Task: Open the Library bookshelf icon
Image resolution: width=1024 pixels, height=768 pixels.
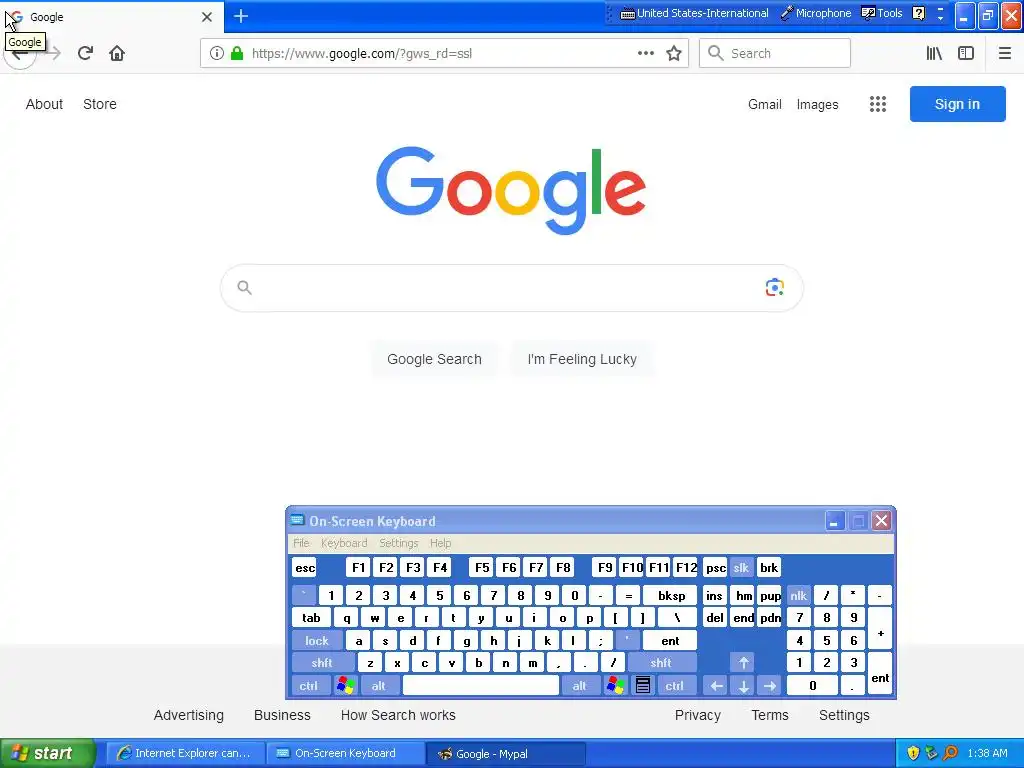Action: [934, 53]
